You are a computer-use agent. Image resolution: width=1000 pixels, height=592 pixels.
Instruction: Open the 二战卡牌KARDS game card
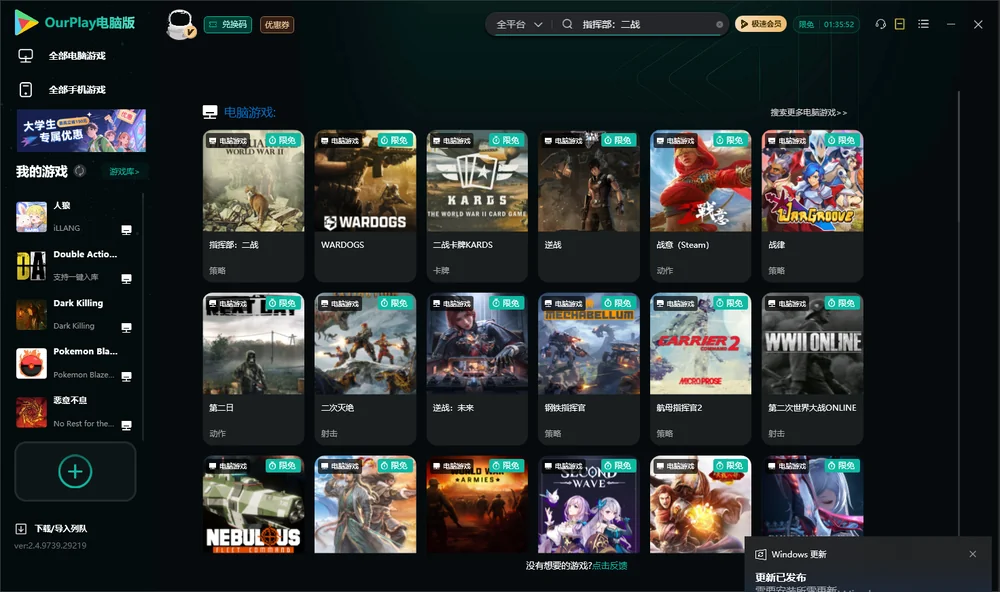click(x=477, y=205)
